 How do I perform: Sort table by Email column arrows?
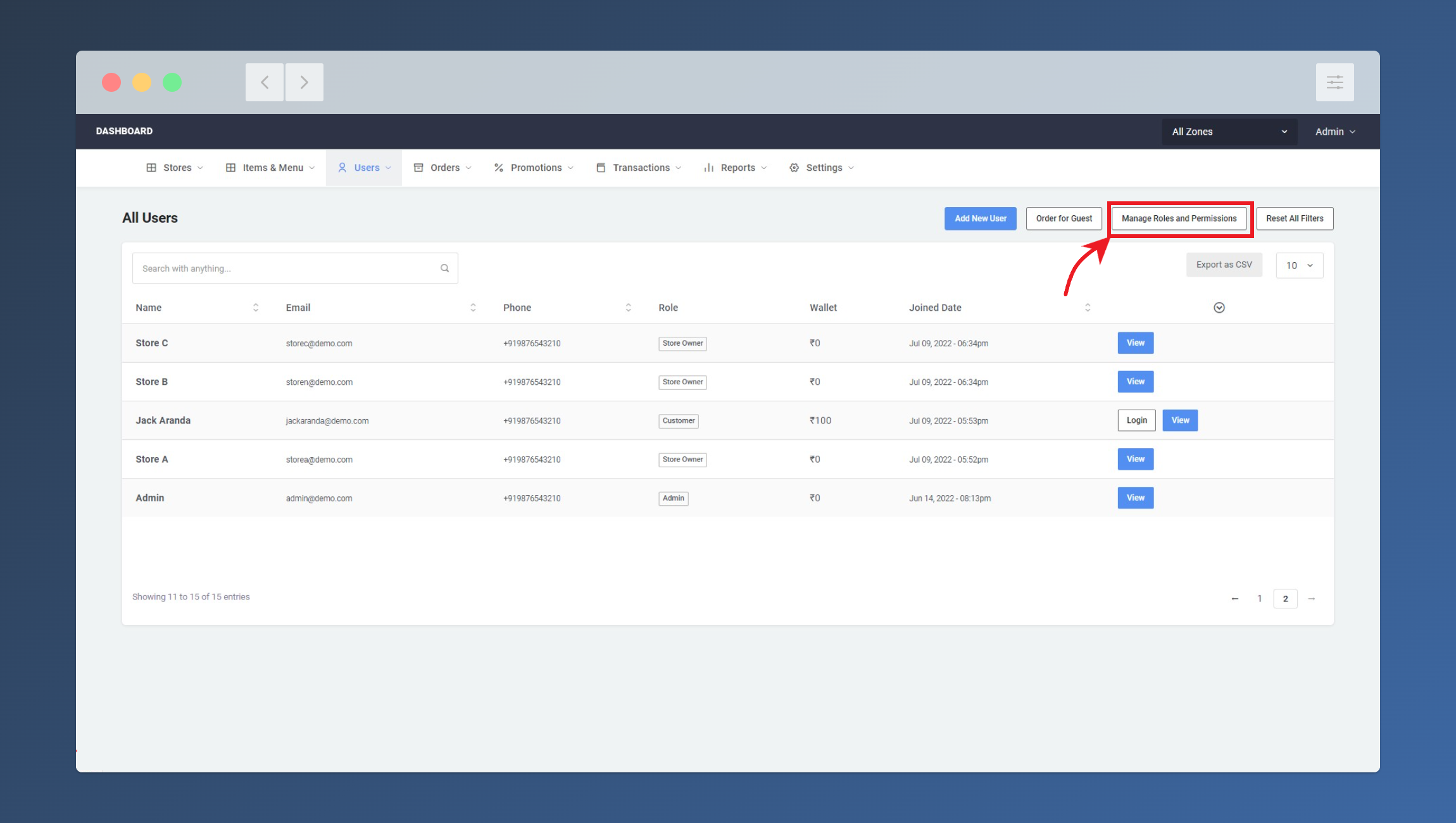point(473,308)
